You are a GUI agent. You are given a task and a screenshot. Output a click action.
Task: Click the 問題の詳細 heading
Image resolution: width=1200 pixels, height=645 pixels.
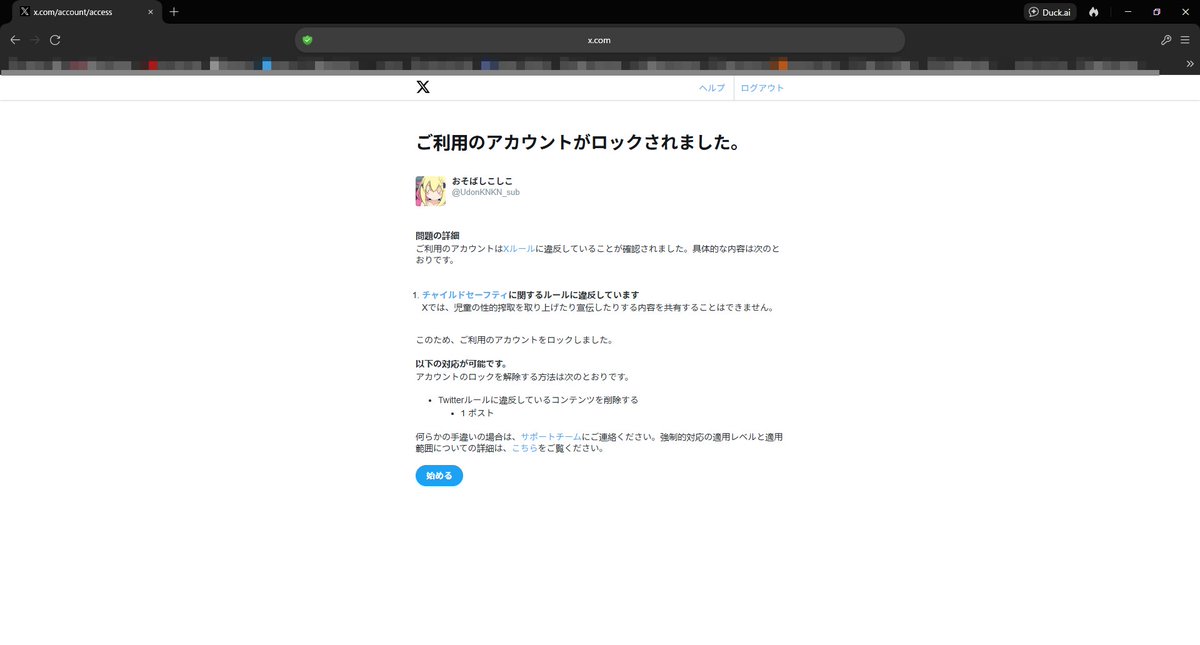point(438,235)
